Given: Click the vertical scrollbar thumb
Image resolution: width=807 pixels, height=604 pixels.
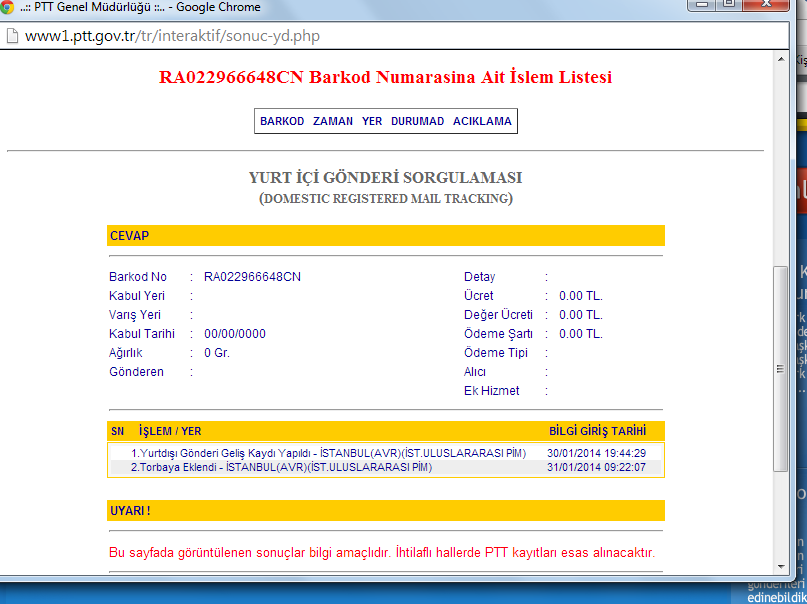Looking at the screenshot, I should coord(781,368).
